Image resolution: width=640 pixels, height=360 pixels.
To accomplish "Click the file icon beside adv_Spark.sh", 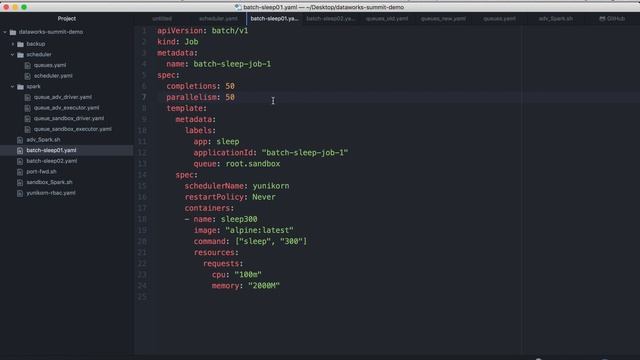I will [x=20, y=140].
